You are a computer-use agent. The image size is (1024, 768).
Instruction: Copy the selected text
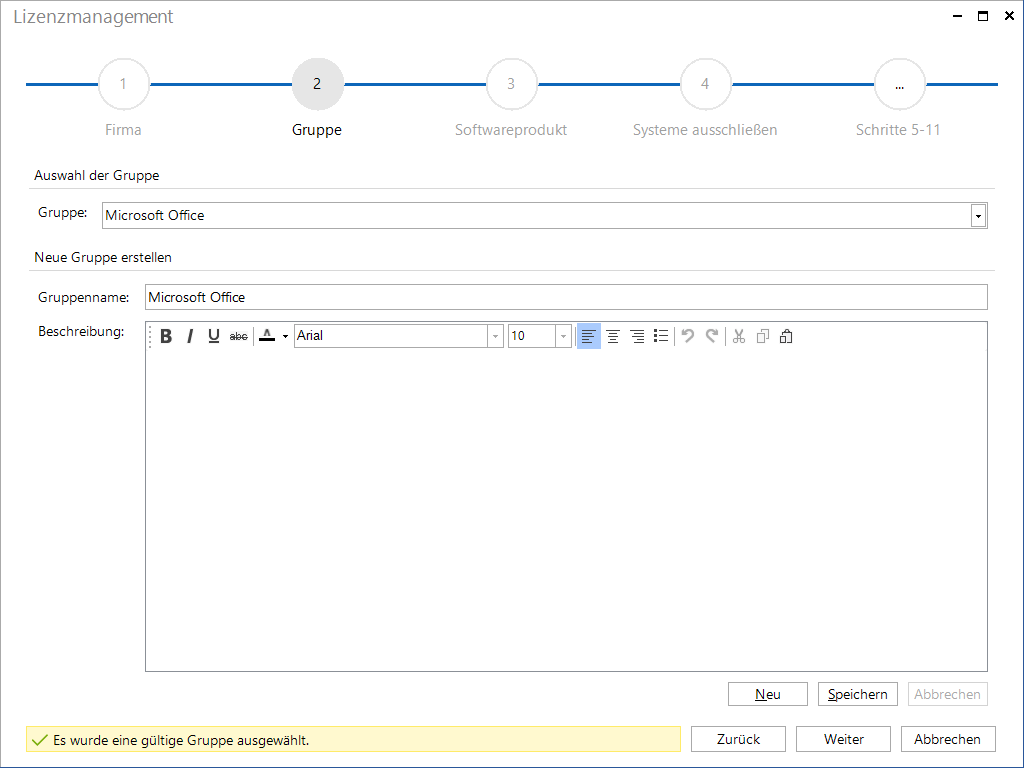(x=762, y=336)
